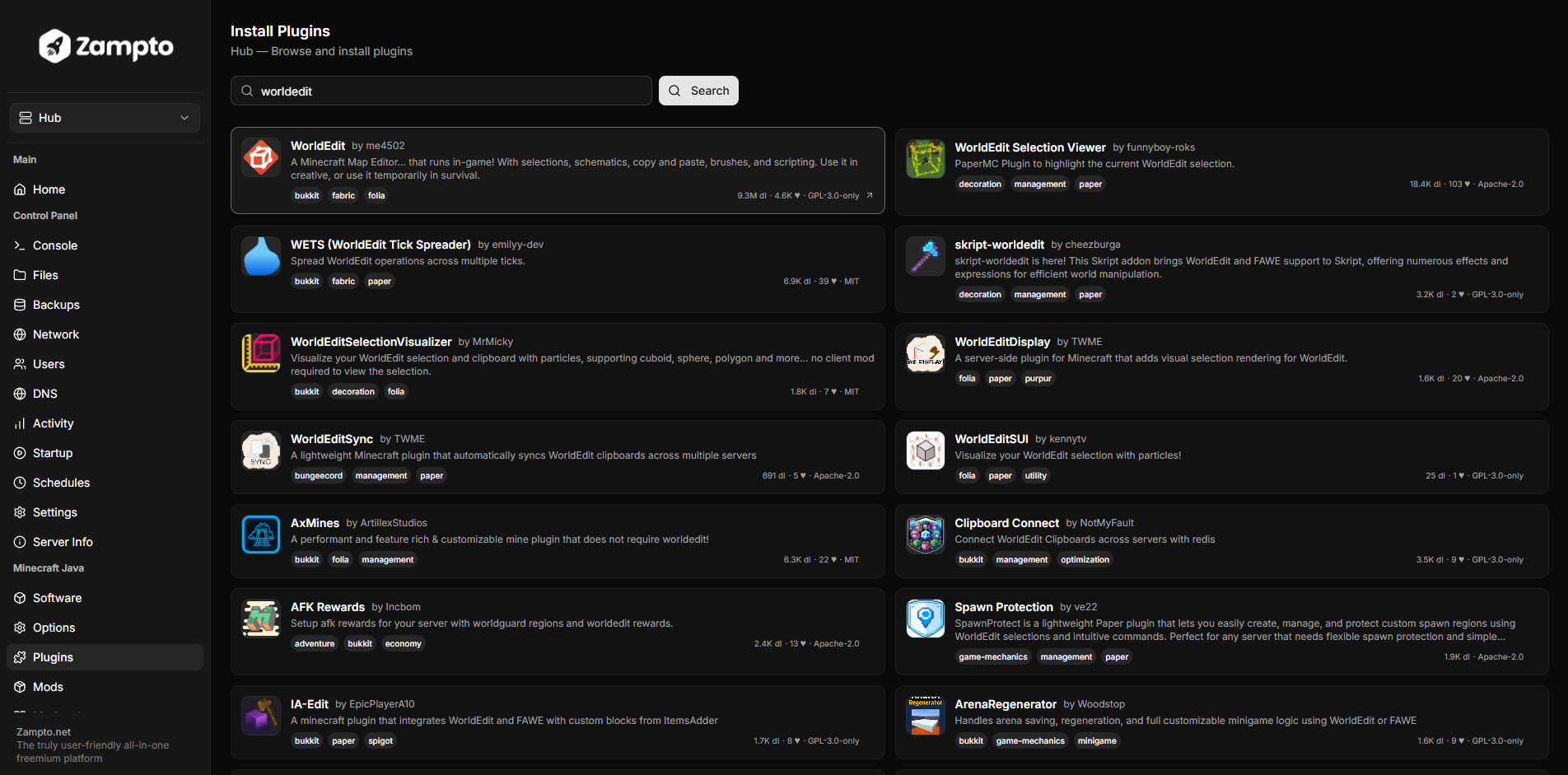This screenshot has width=1568, height=775.
Task: Click purpur tag on WorldEditDisplay
Action: 1038,379
